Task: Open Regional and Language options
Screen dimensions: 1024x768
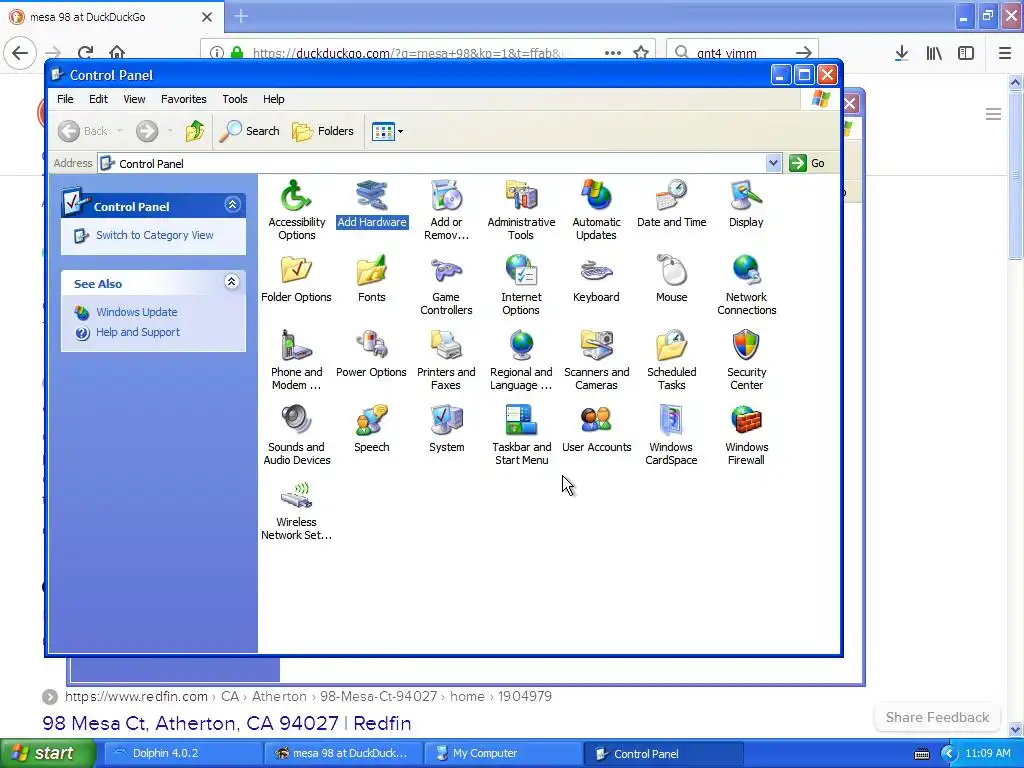Action: point(521,360)
